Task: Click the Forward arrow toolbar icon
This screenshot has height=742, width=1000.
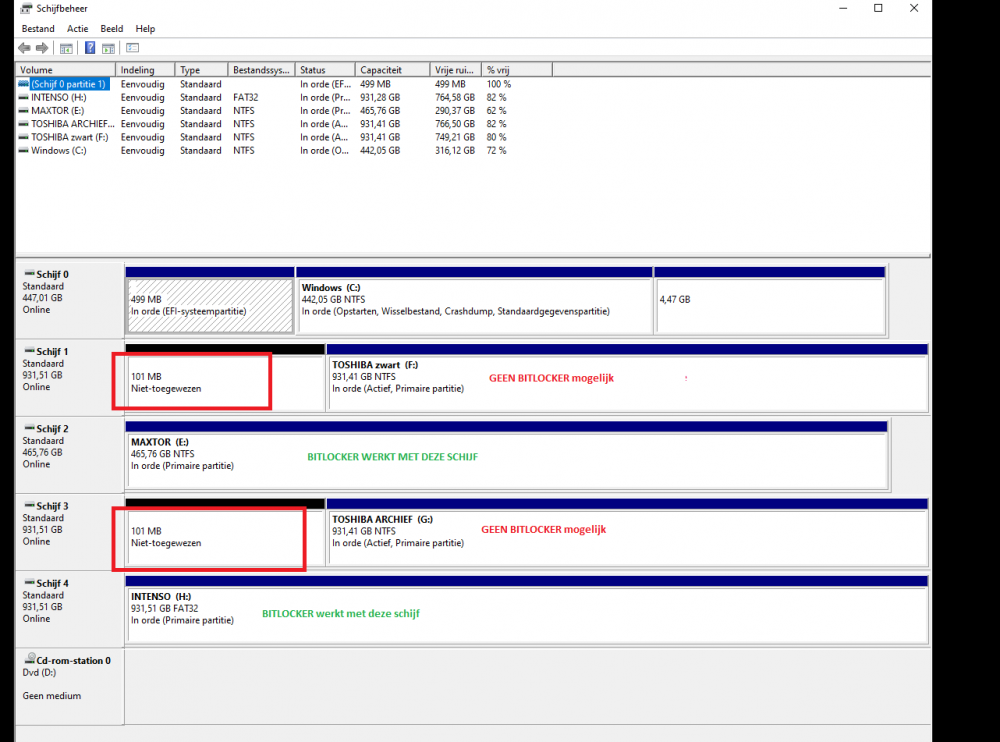Action: tap(42, 48)
